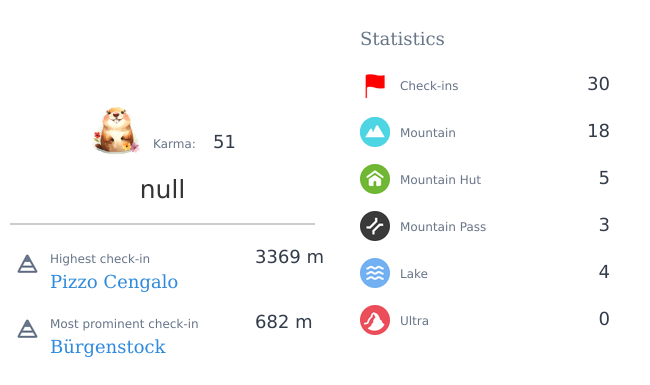Select the cyan Mountain icon
The image size is (650, 385).
pyautogui.click(x=375, y=132)
